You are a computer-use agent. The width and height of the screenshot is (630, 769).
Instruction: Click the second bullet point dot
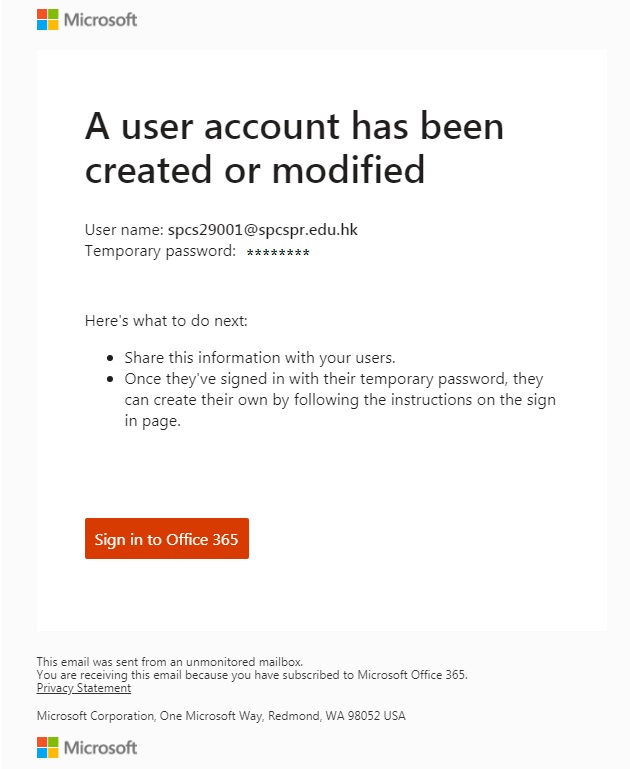coord(110,379)
